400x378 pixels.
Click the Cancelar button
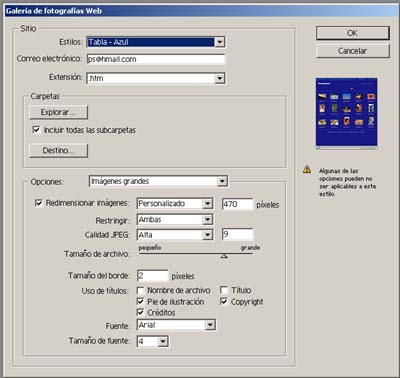pos(352,51)
